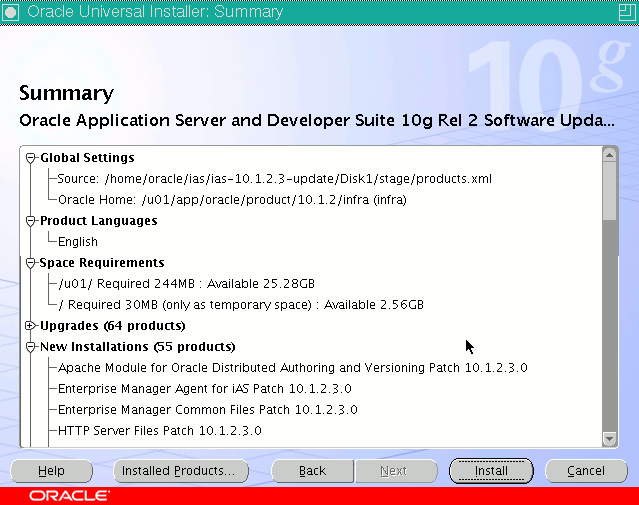
Task: Click the Summary heading text
Action: [x=66, y=94]
